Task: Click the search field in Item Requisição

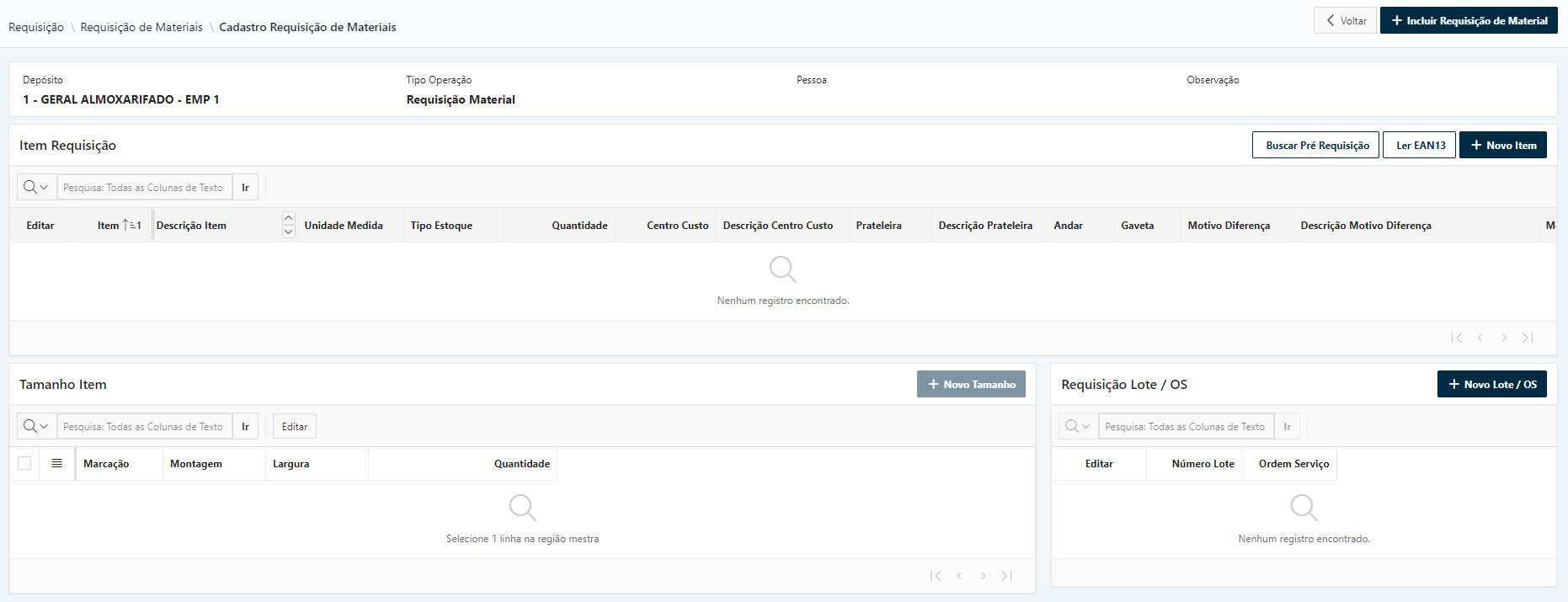Action: pyautogui.click(x=144, y=188)
